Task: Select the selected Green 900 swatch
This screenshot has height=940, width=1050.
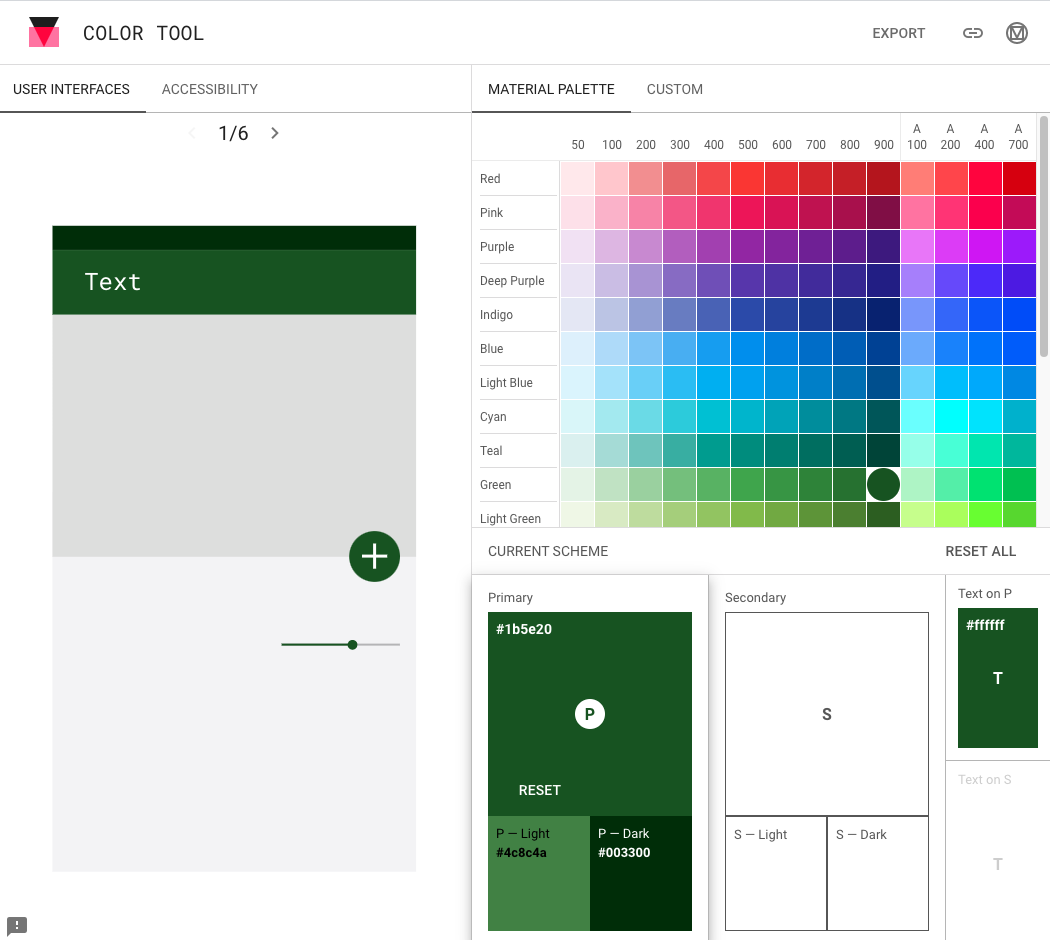Action: pyautogui.click(x=883, y=485)
